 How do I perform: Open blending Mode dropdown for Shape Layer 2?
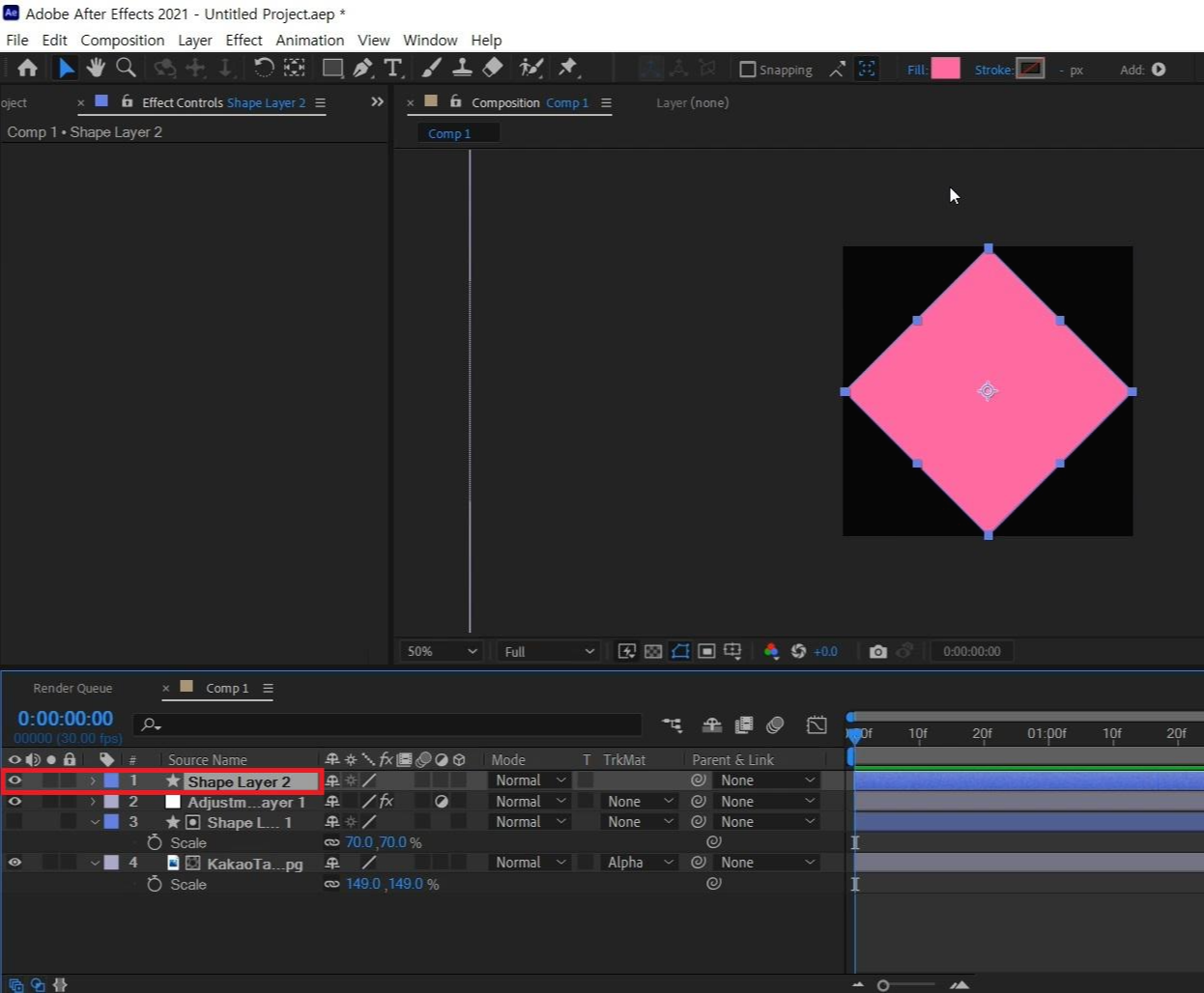[530, 780]
